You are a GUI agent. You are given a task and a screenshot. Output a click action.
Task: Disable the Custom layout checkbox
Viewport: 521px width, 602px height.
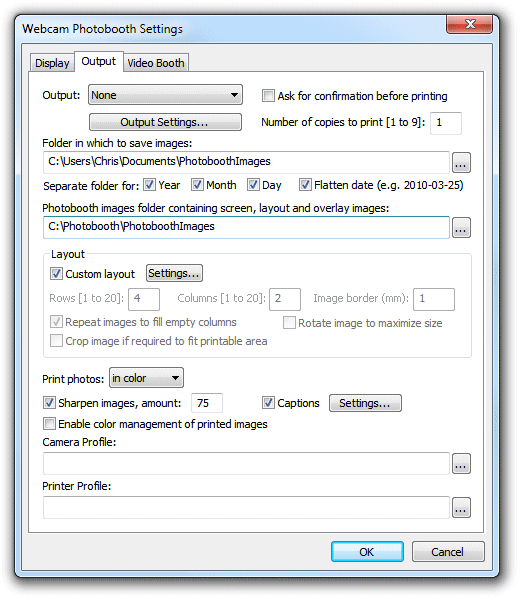[56, 274]
